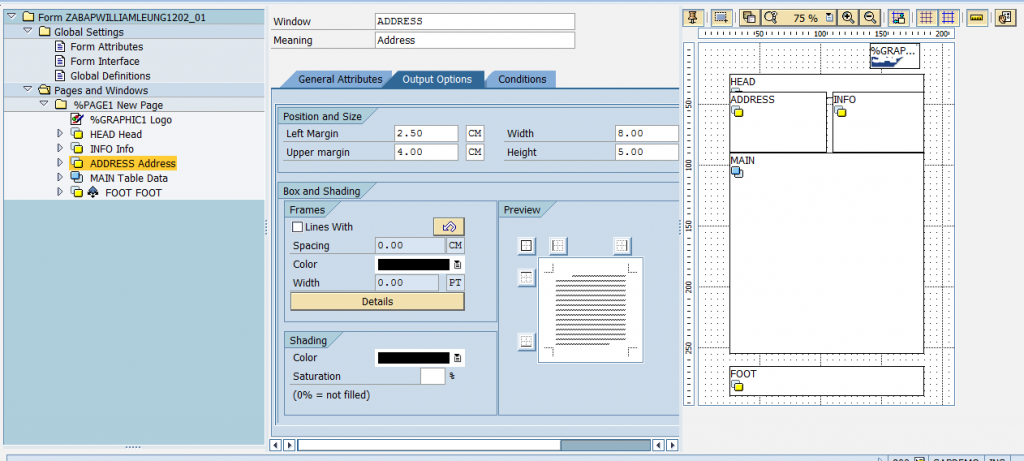Open the 75 % zoom level dropdown
Screen dimensions: 1024x461
828,18
